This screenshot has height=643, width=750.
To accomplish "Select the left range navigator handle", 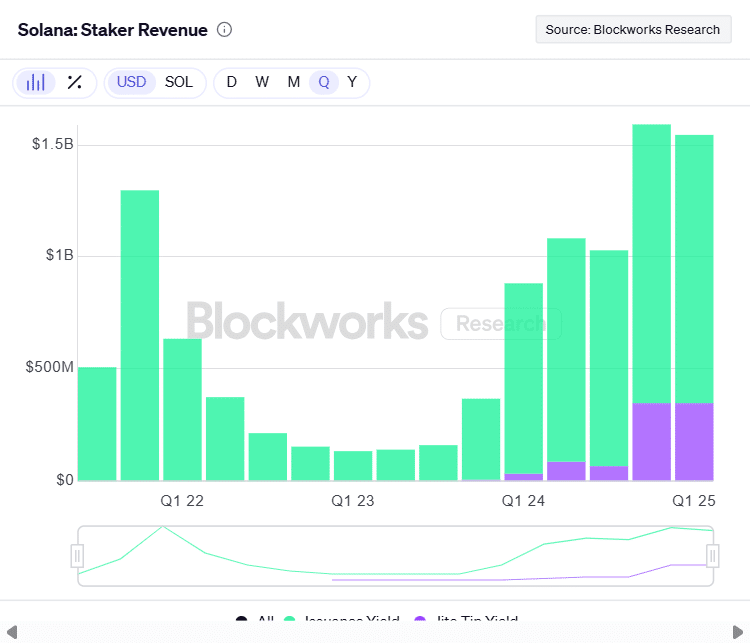I will tap(77, 555).
